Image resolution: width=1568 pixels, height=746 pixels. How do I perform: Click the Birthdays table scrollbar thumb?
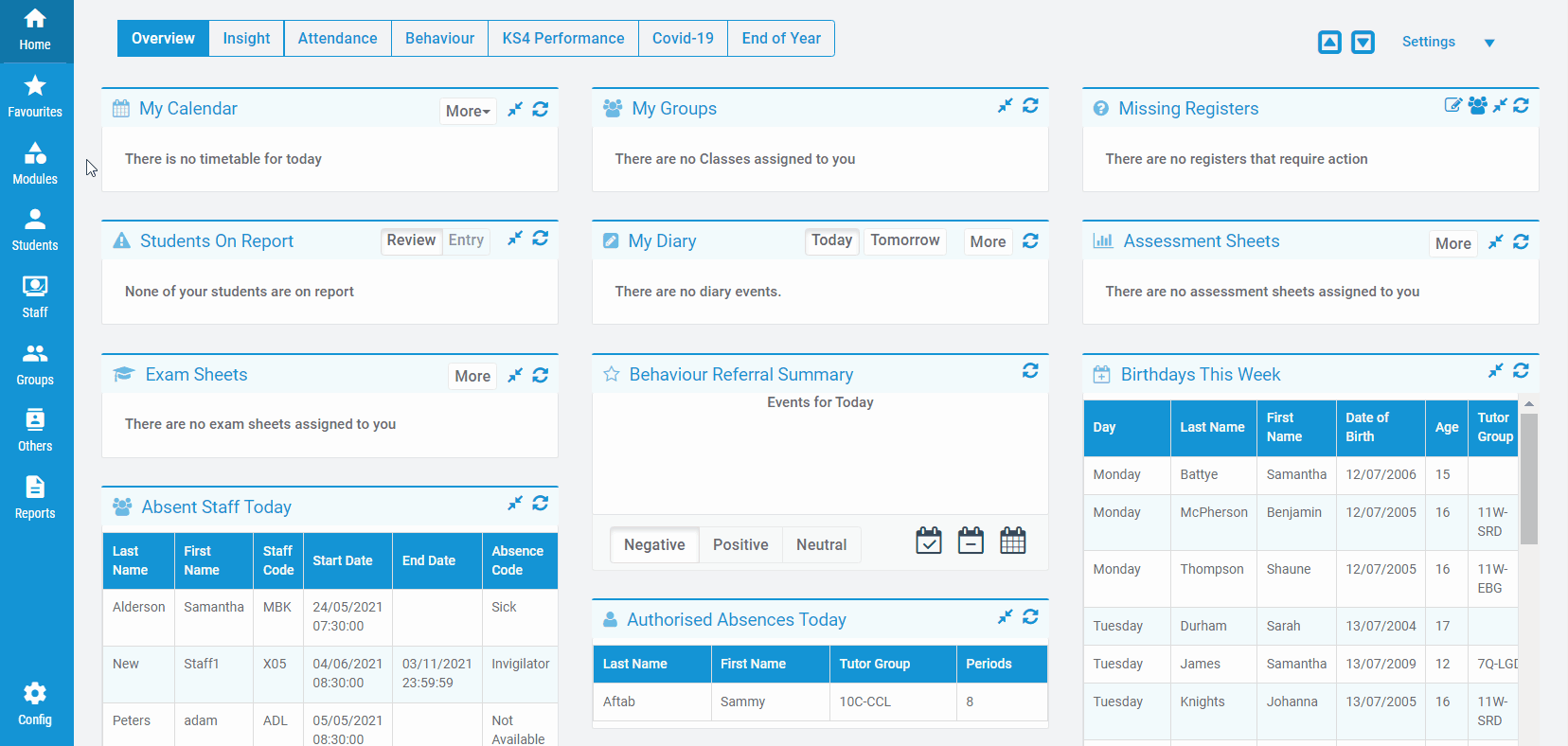pos(1529,479)
